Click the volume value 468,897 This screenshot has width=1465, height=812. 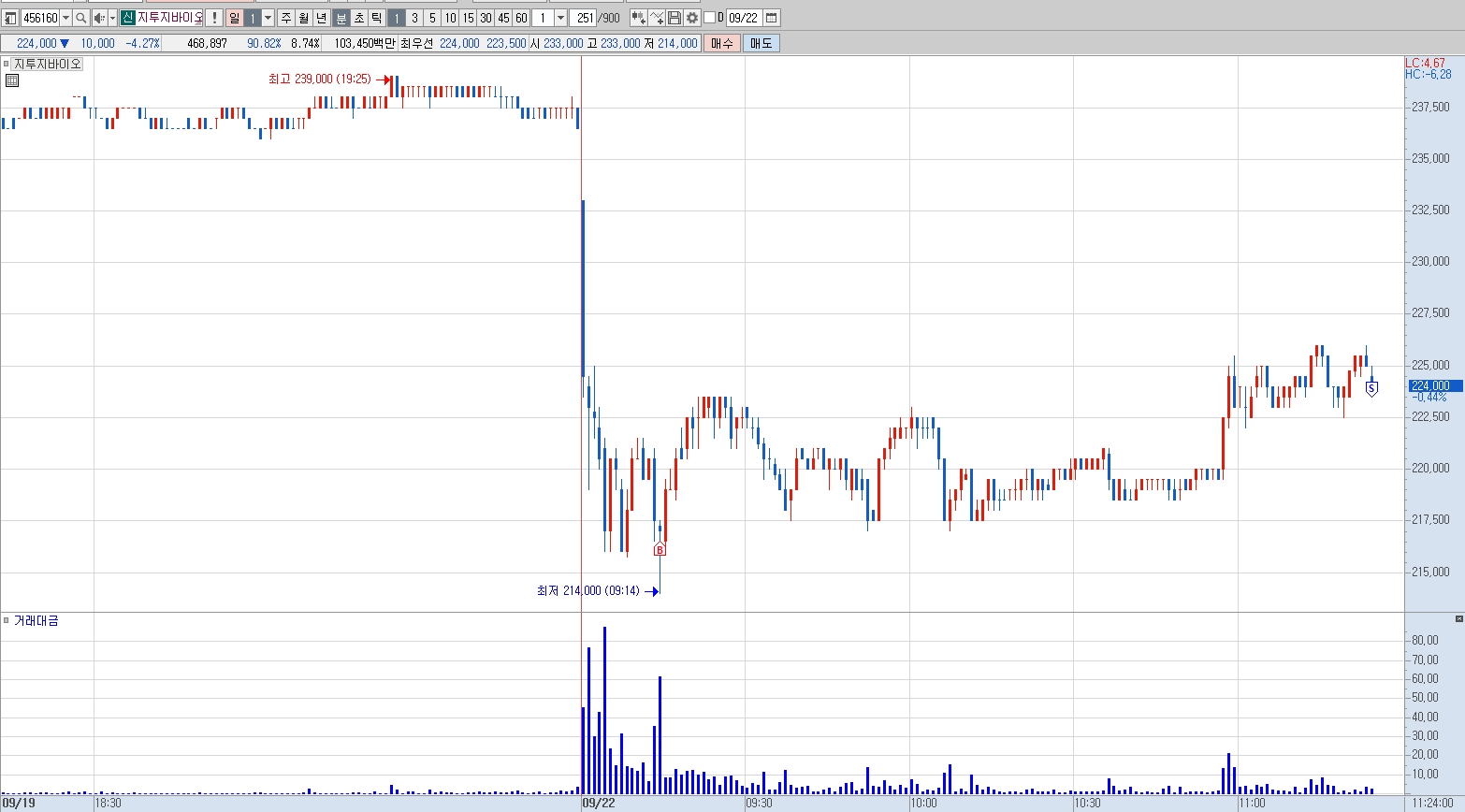click(x=207, y=43)
